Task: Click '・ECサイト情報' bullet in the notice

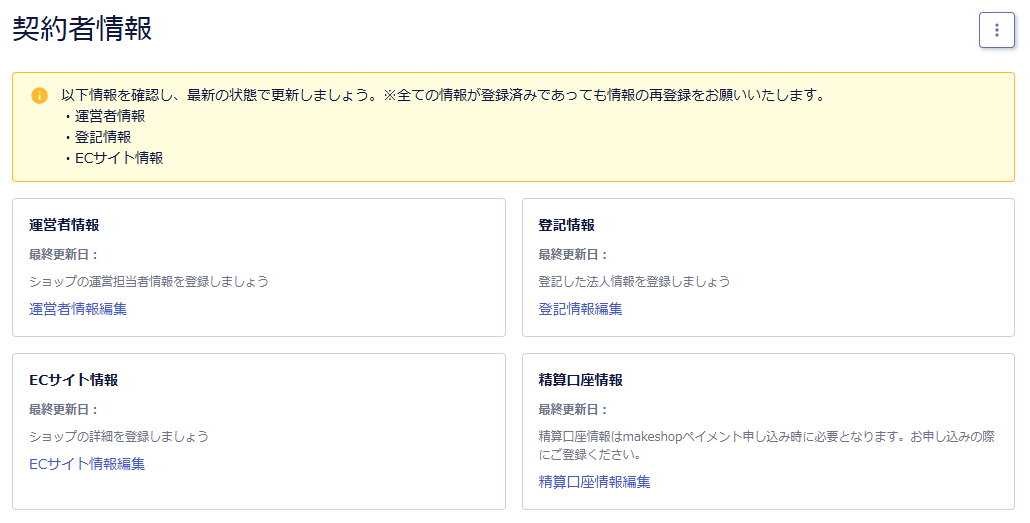Action: tap(112, 158)
